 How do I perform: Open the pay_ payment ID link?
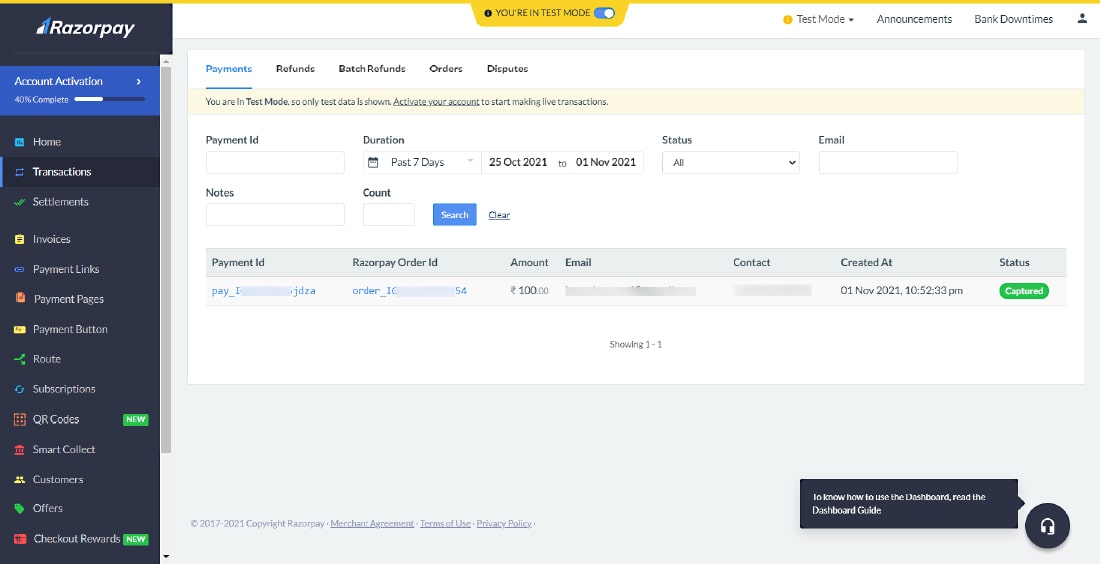pyautogui.click(x=264, y=291)
